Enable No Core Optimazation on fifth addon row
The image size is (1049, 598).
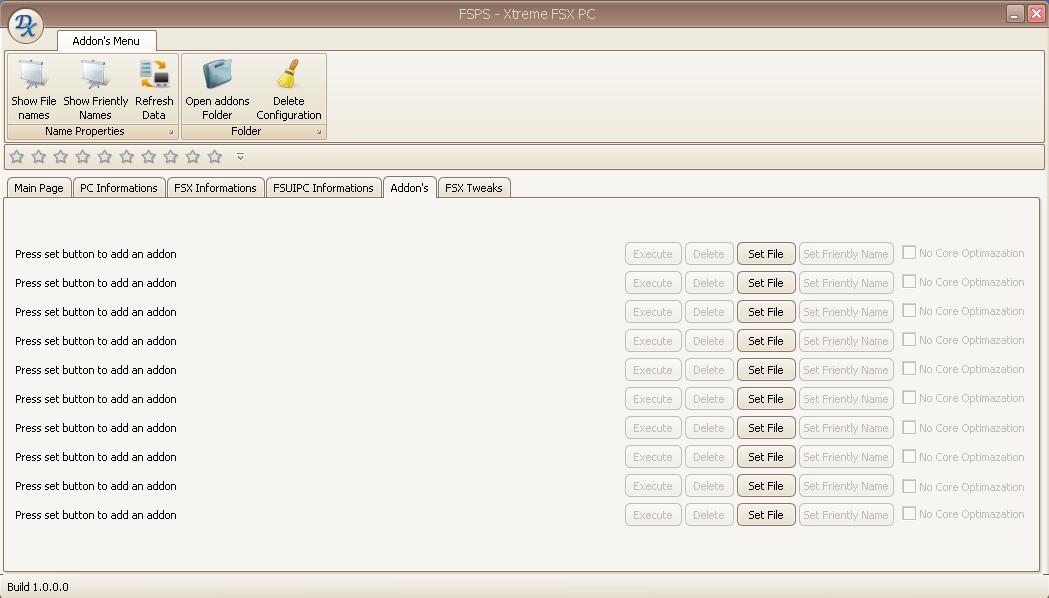coord(909,369)
